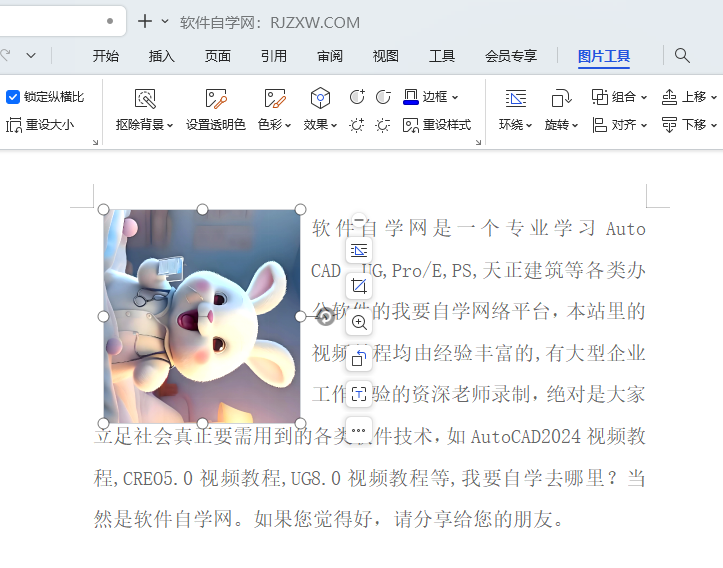The image size is (723, 568).
Task: Click the 边框 border color icon
Action: click(410, 97)
